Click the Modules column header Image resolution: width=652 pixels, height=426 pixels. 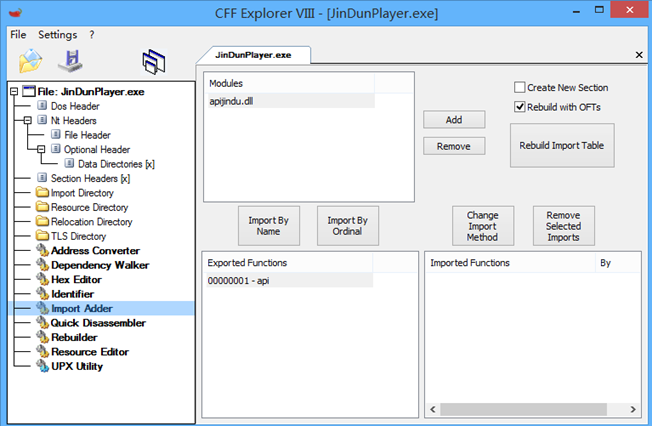(x=290, y=83)
